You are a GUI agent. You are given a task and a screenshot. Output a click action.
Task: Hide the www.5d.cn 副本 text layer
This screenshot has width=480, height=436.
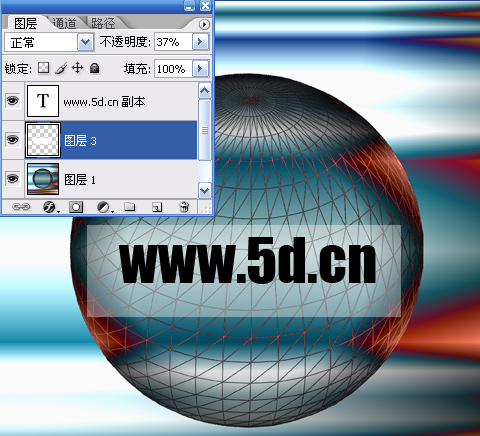pyautogui.click(x=13, y=101)
